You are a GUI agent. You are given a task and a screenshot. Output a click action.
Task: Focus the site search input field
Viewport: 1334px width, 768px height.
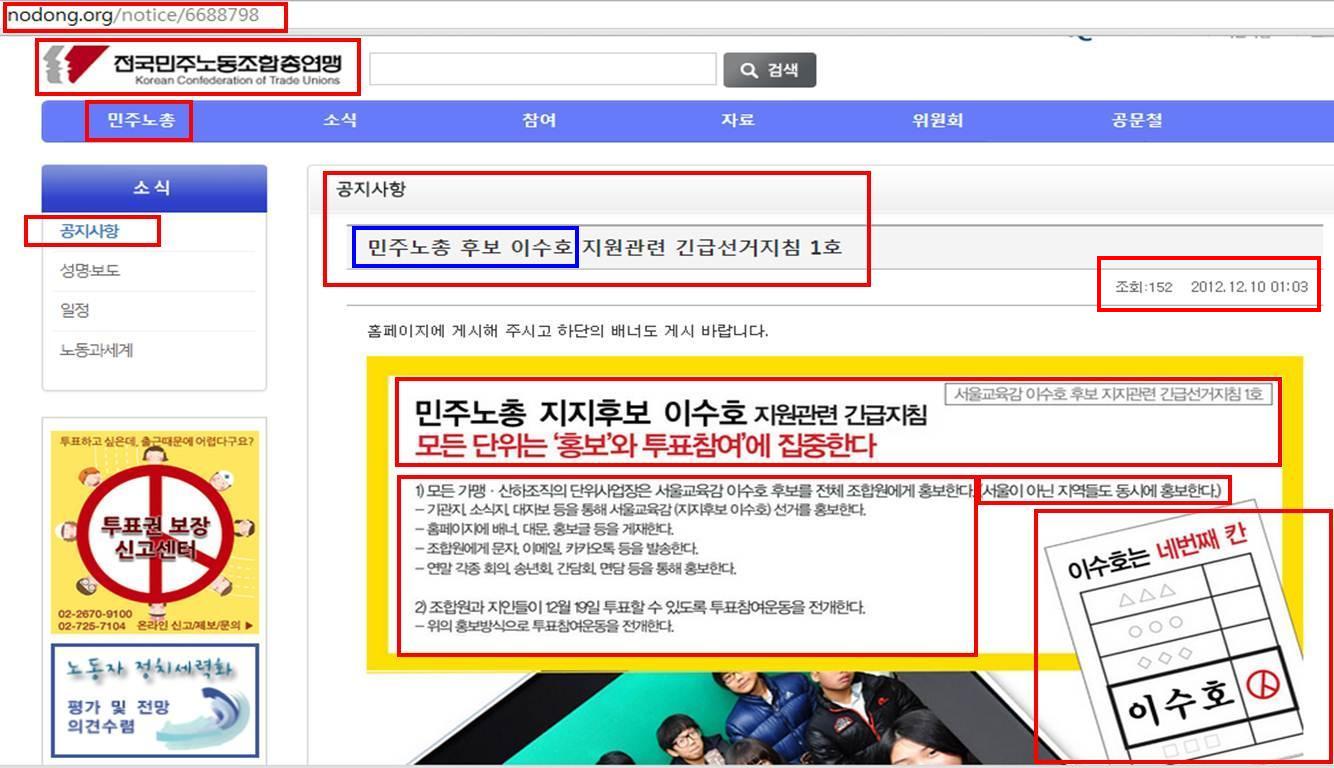[543, 69]
